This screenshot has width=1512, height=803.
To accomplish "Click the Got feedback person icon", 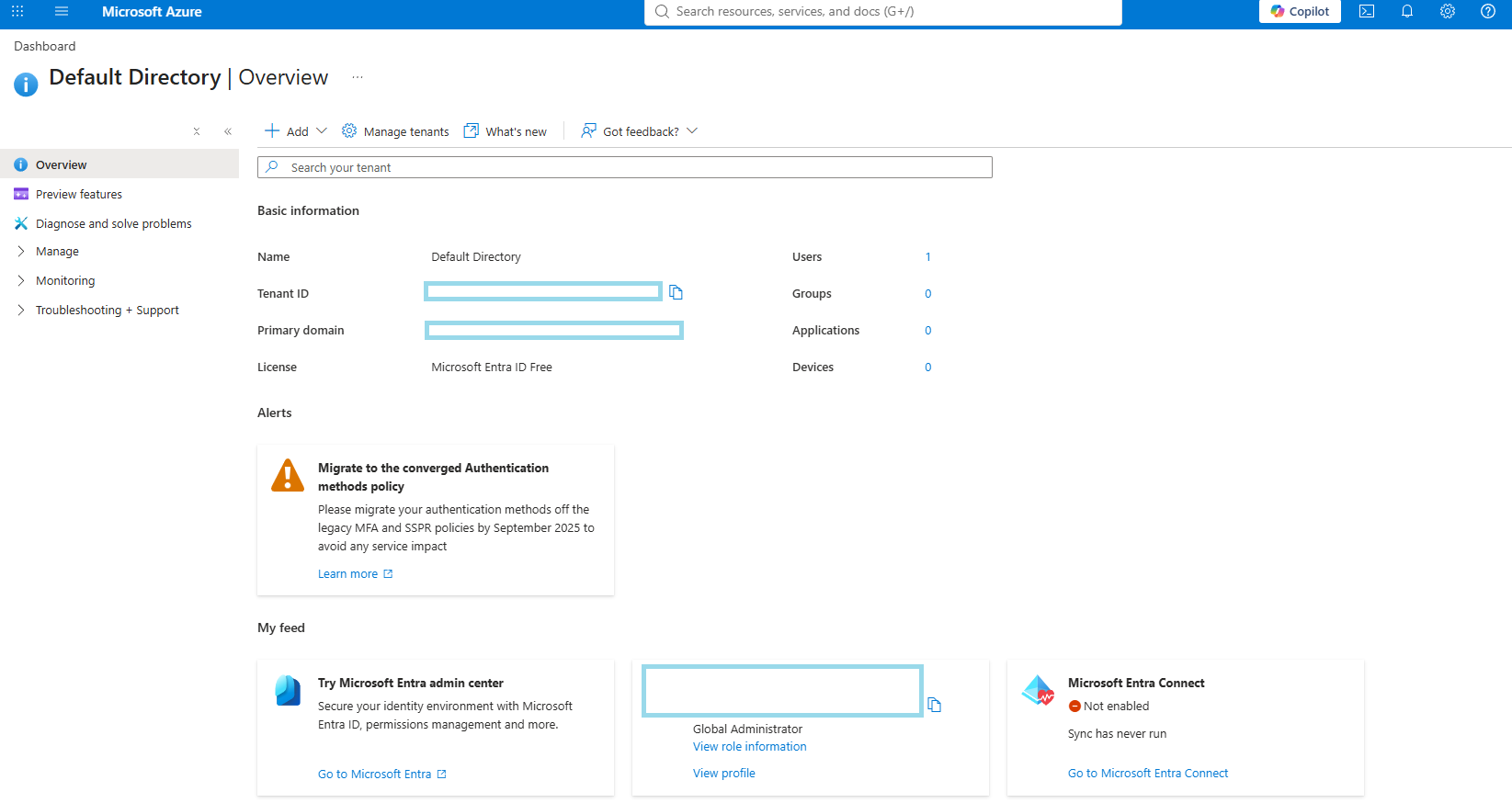I will 588,130.
